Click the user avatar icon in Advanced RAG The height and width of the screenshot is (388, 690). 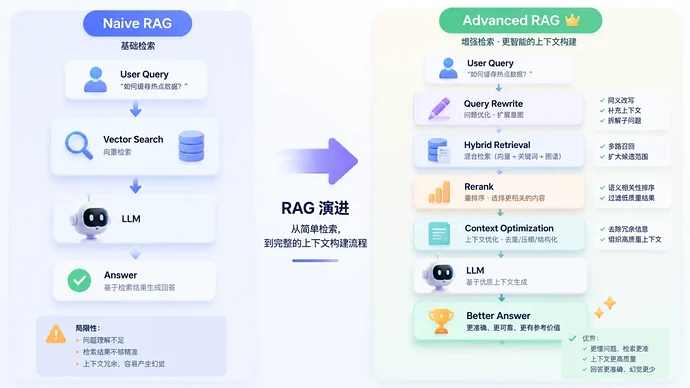tap(448, 68)
